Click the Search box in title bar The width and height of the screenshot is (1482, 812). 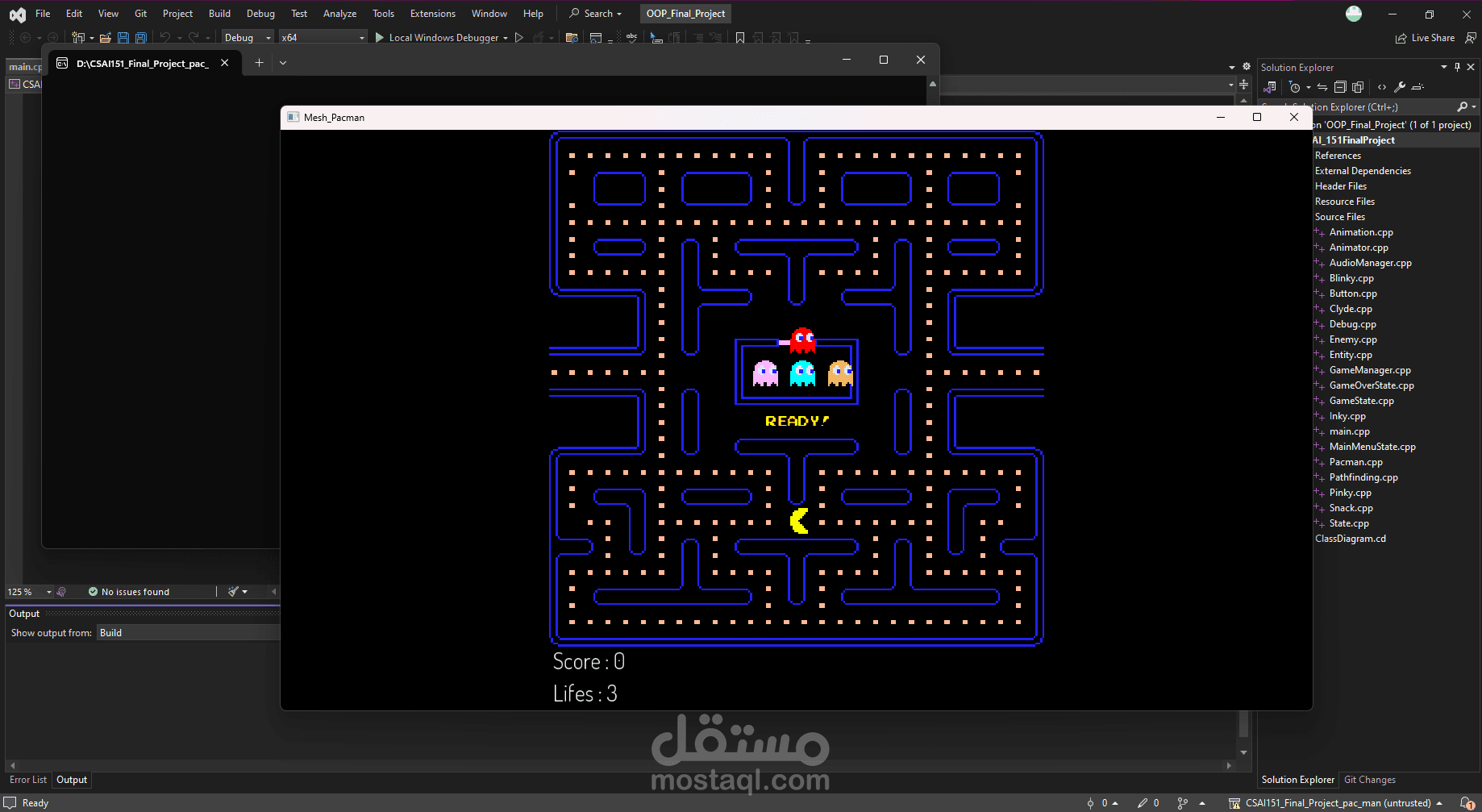point(596,14)
